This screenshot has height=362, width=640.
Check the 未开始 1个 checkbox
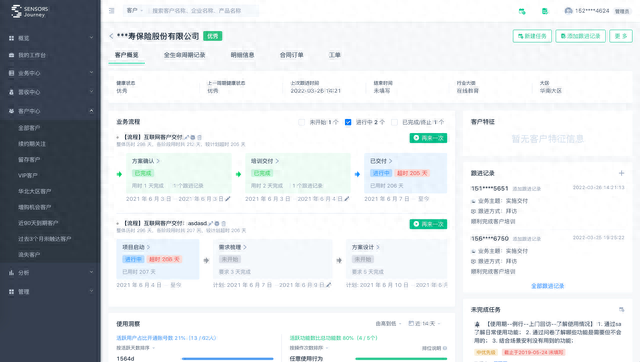pos(301,122)
